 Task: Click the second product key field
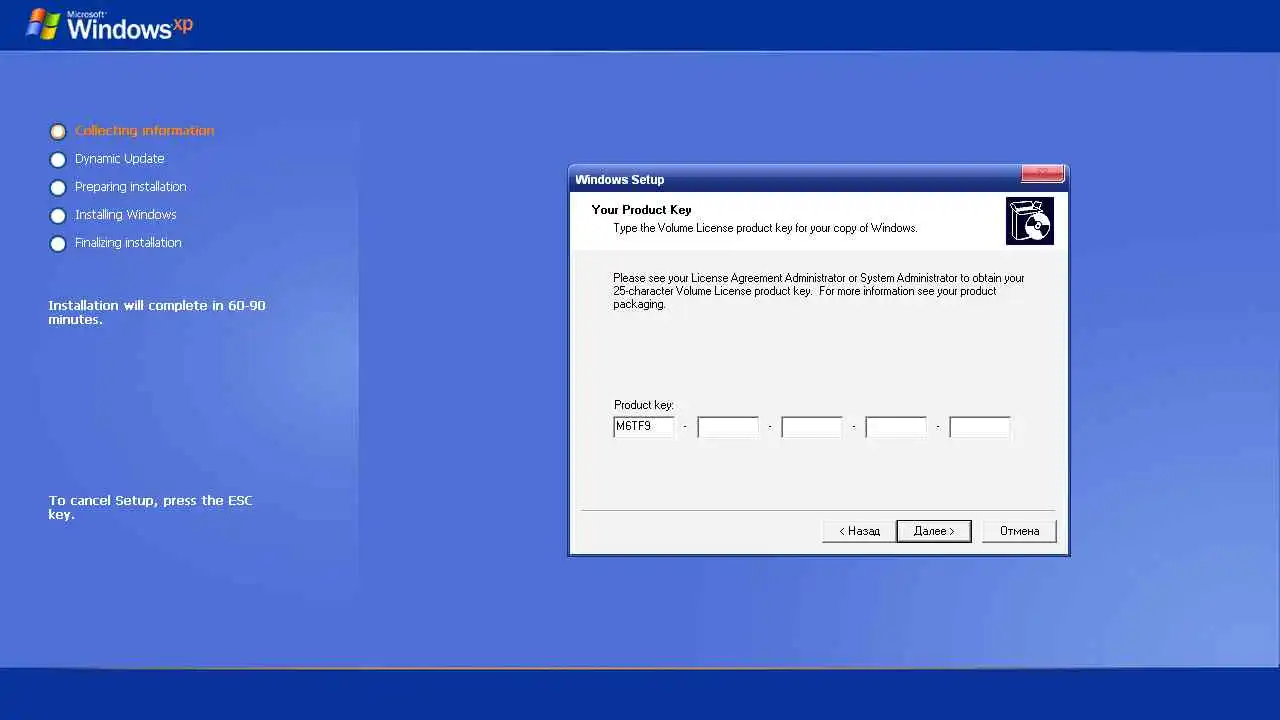728,427
